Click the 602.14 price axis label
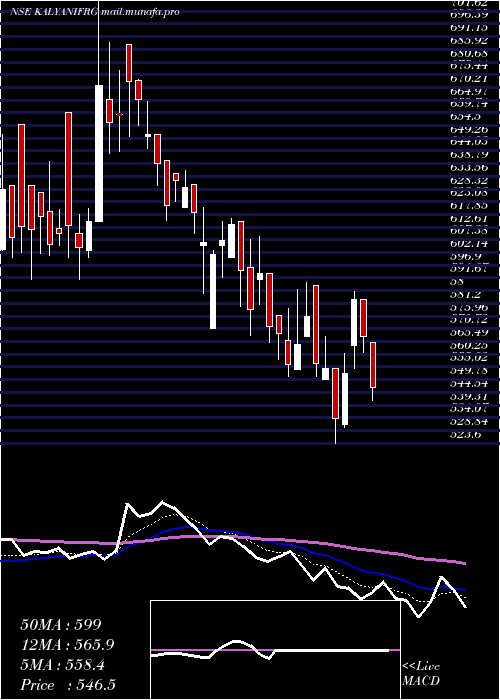Screen dimensions: 500x700 [x=471, y=244]
